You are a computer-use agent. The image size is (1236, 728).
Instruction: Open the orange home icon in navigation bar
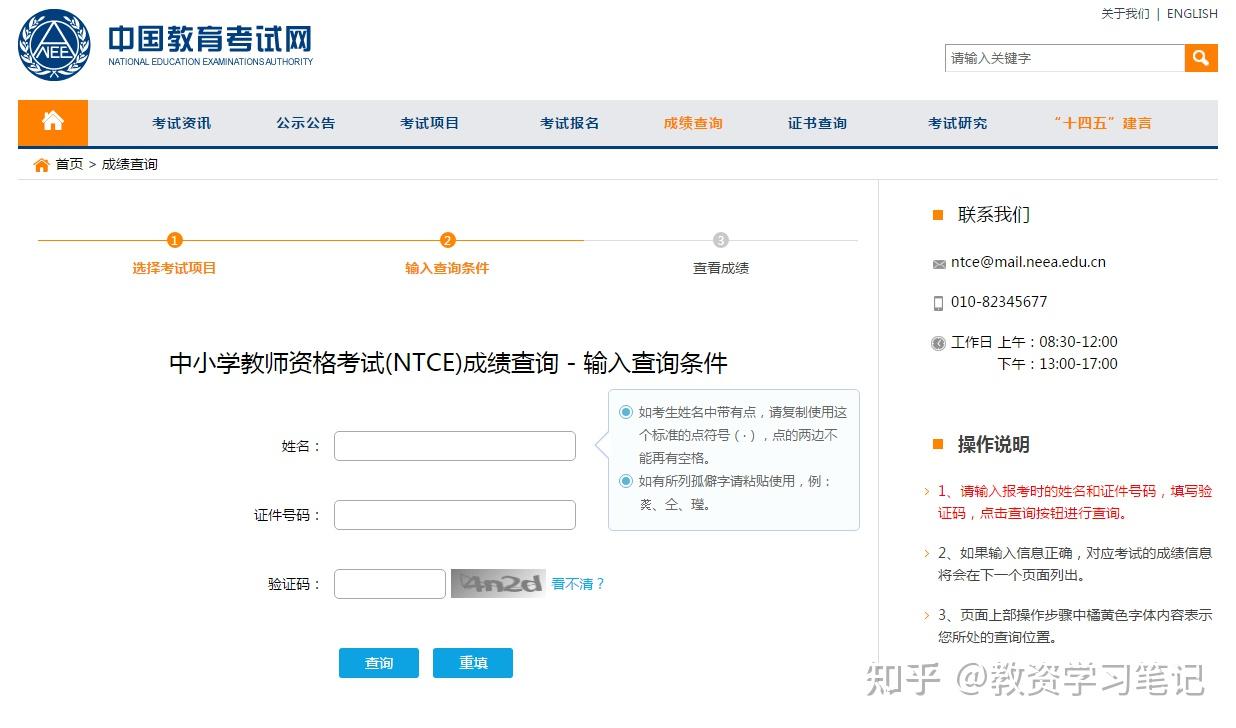(x=53, y=122)
